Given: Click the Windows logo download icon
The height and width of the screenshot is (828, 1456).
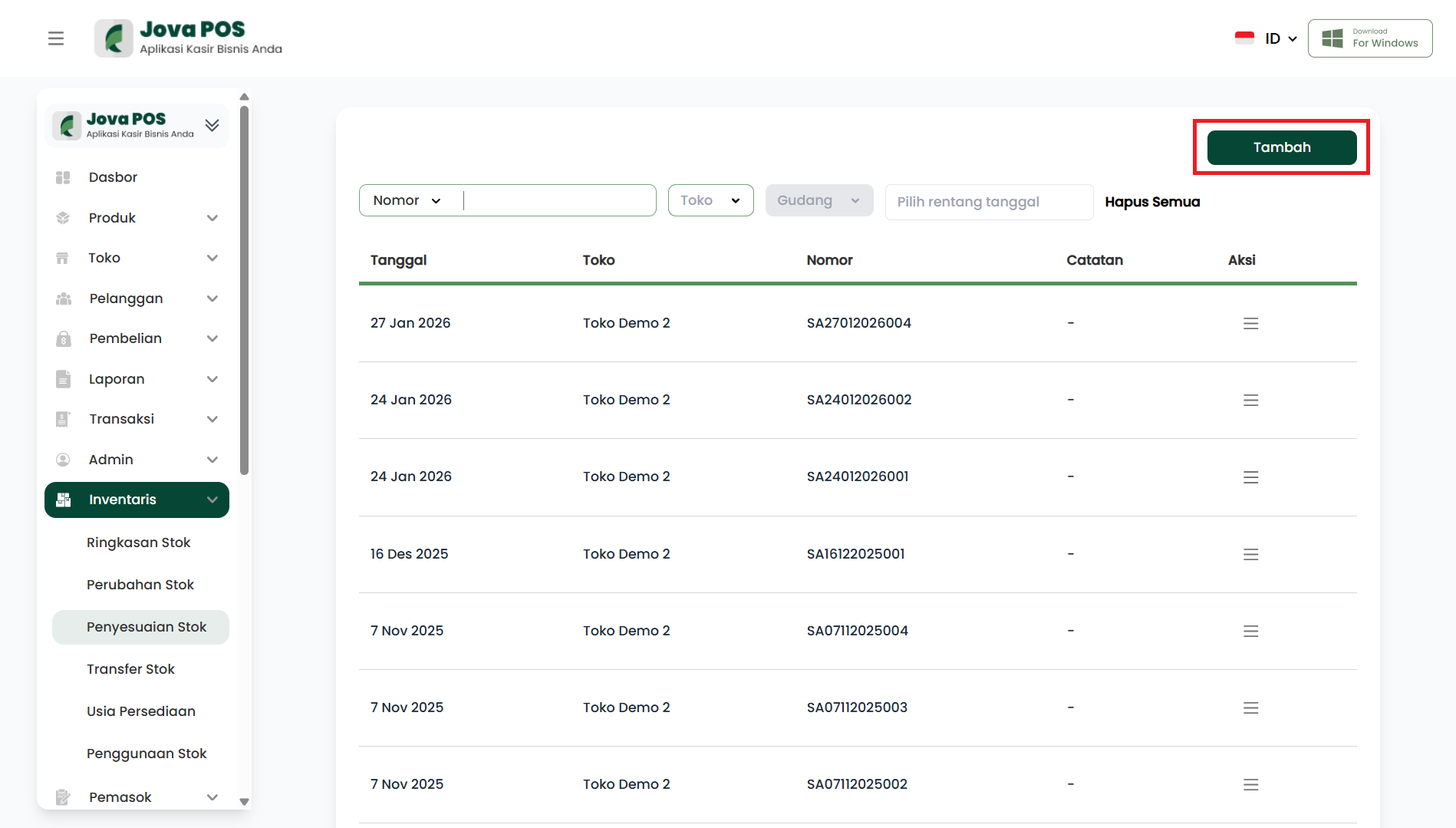Looking at the screenshot, I should (1332, 38).
